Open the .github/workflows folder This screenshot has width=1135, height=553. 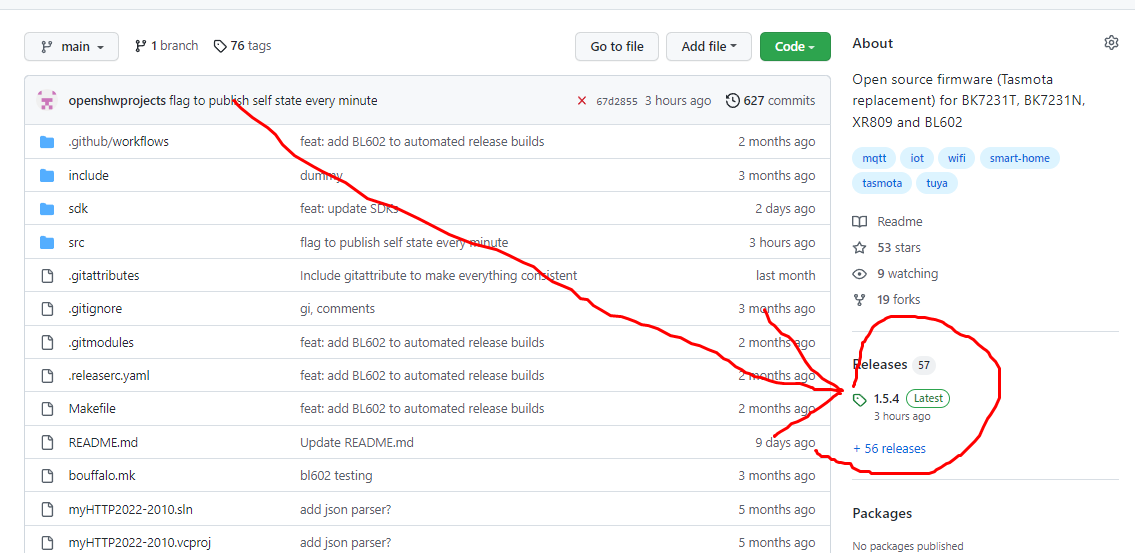coord(119,142)
